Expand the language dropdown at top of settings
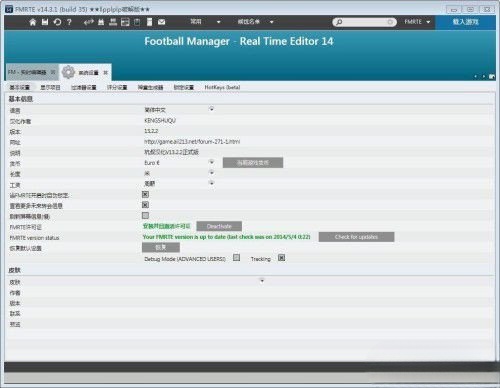 click(x=211, y=109)
